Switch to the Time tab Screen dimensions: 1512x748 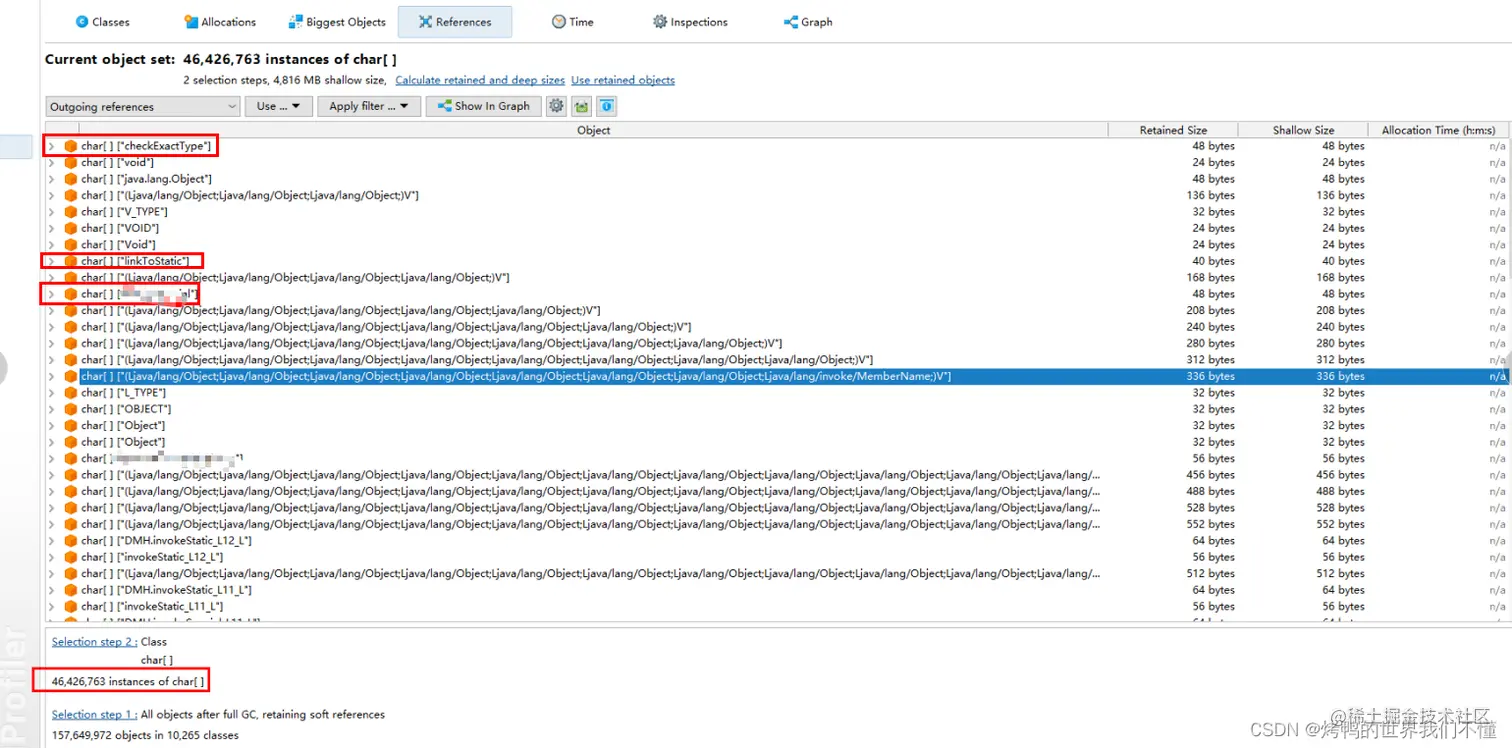tap(572, 22)
